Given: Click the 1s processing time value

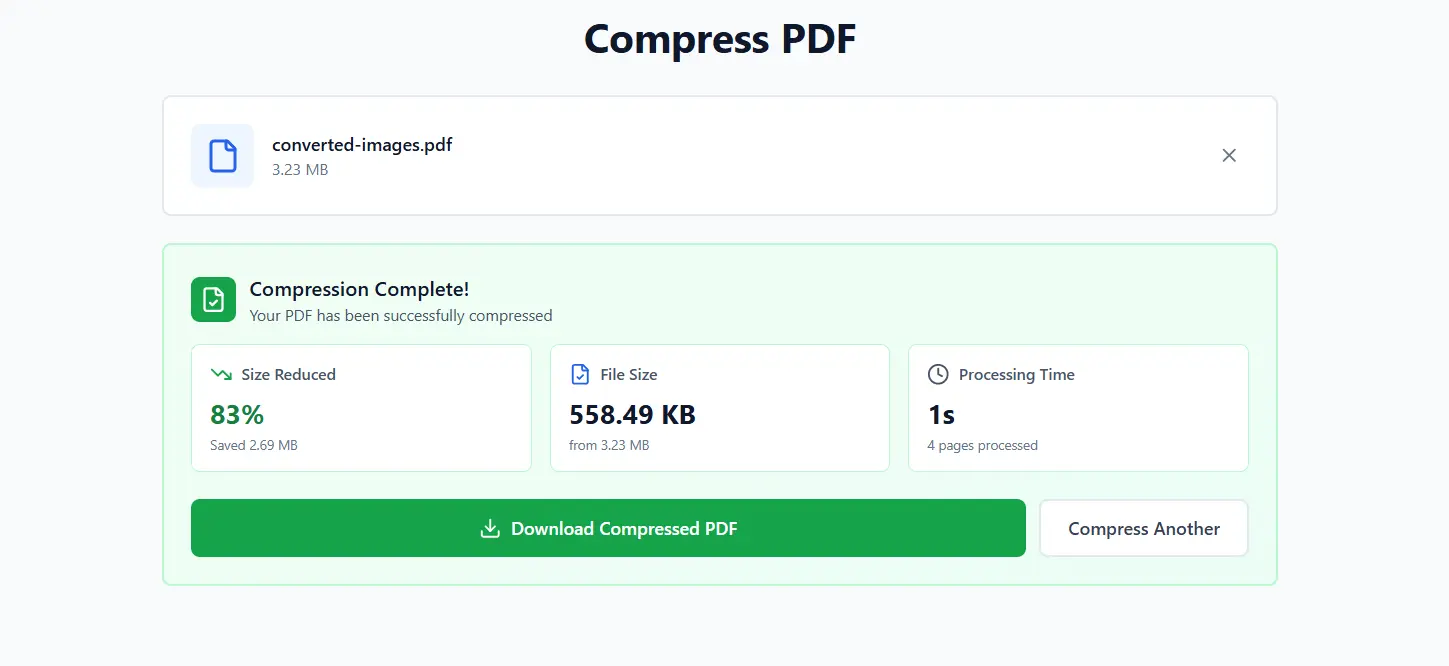Looking at the screenshot, I should [940, 414].
